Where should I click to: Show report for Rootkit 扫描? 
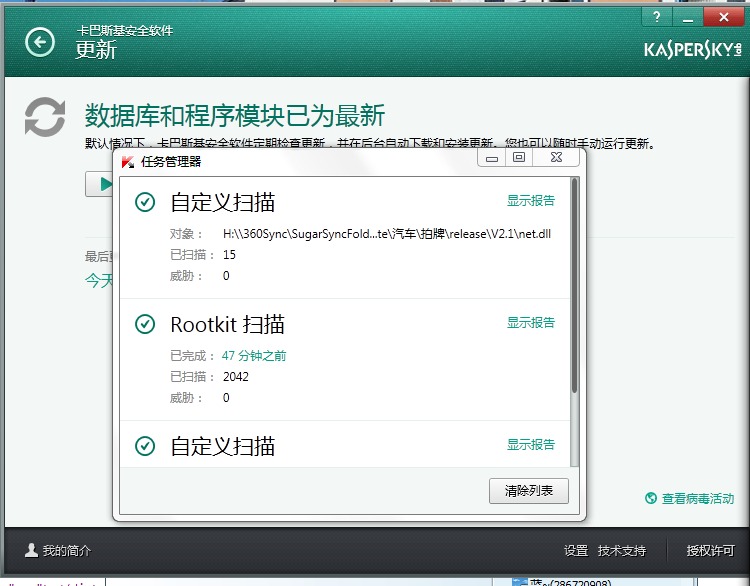click(x=530, y=322)
